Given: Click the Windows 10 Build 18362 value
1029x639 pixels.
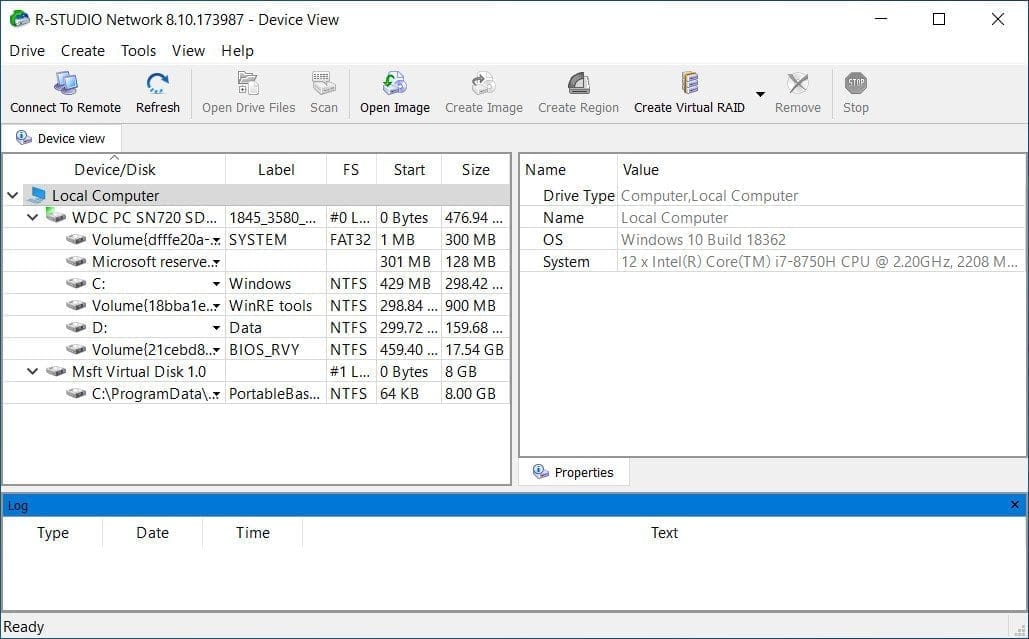Looking at the screenshot, I should [x=704, y=239].
